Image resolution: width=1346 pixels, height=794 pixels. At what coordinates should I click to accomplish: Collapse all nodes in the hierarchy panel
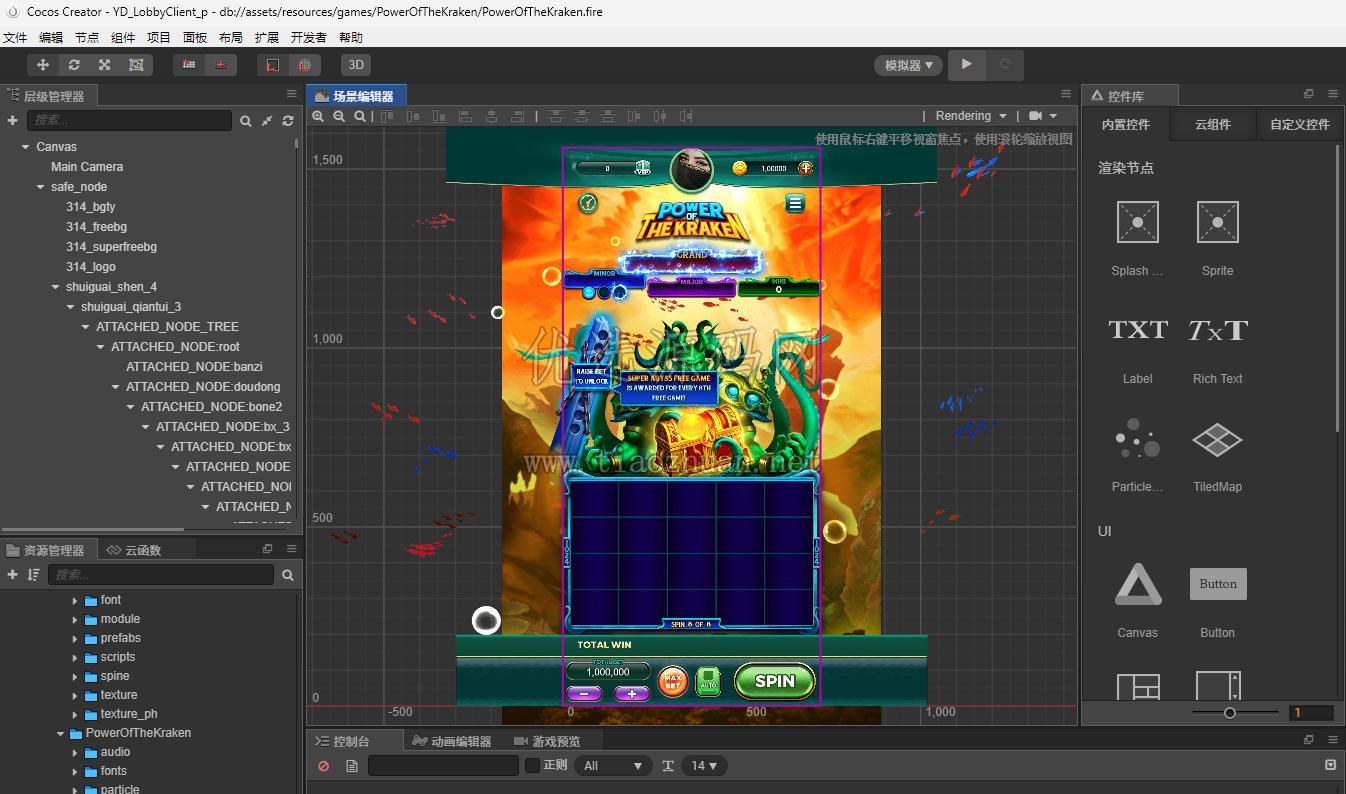pyautogui.click(x=267, y=121)
